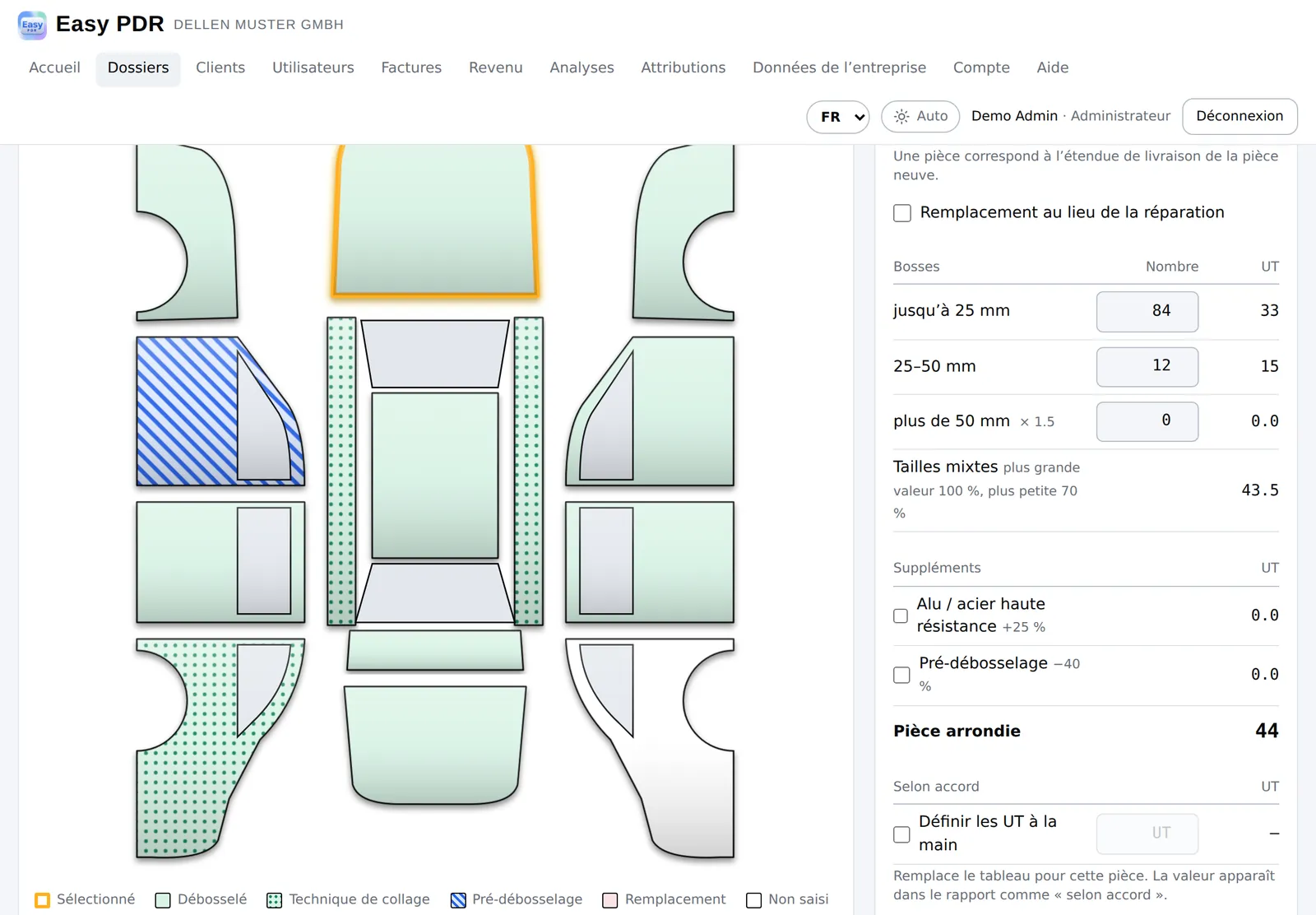The image size is (1316, 915).
Task: Select the right dotted roof rail
Action: tap(529, 471)
